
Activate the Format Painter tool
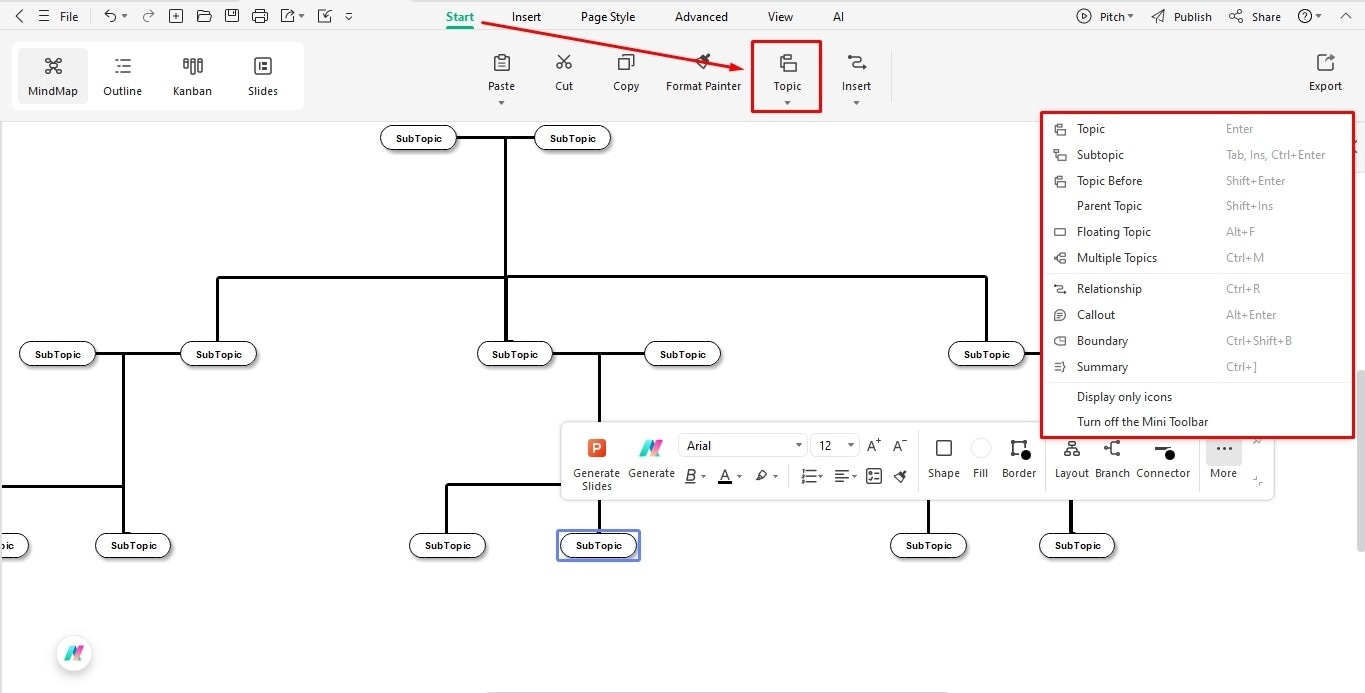tap(703, 72)
